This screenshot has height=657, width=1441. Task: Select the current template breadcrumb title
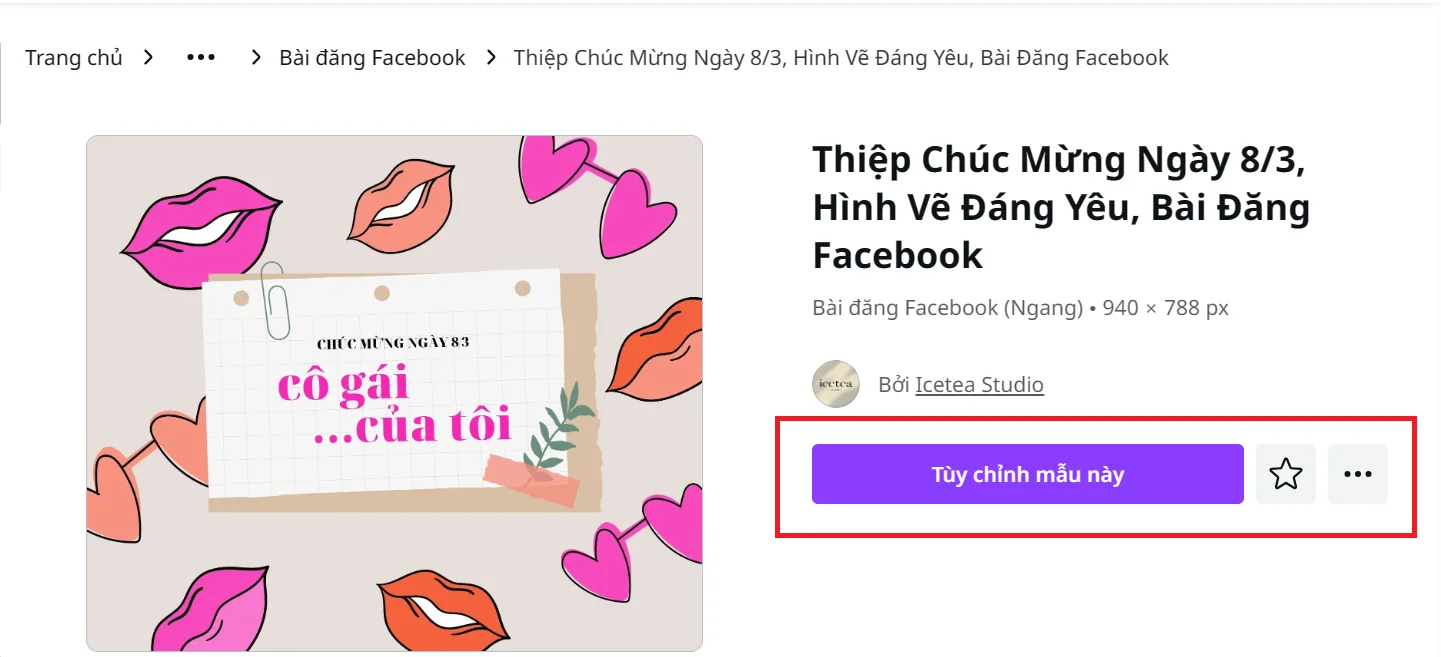(x=840, y=57)
